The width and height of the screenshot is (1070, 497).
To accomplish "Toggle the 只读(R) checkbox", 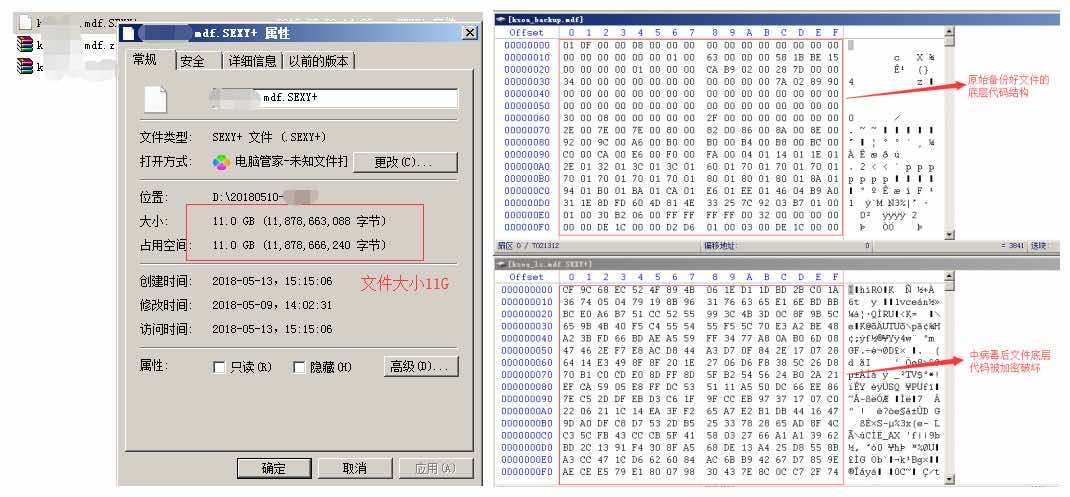I will point(218,368).
